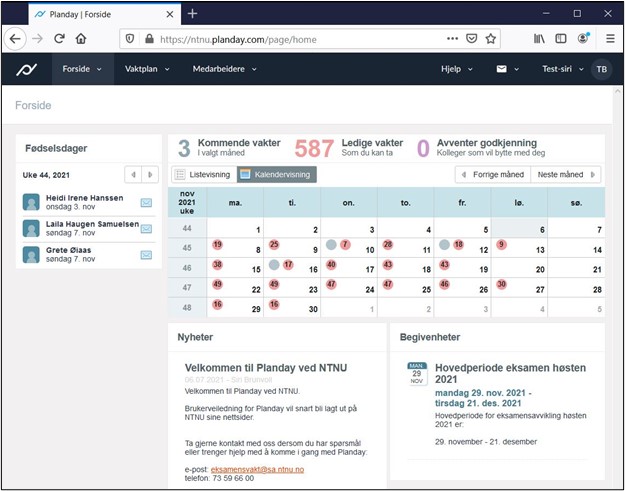This screenshot has height=491, width=625.
Task: Expand the Hjelp dropdown
Action: (x=457, y=69)
